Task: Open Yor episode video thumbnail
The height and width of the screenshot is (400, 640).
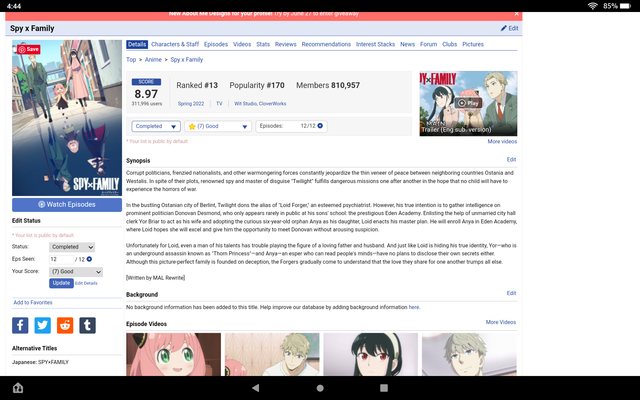Action: coord(371,354)
